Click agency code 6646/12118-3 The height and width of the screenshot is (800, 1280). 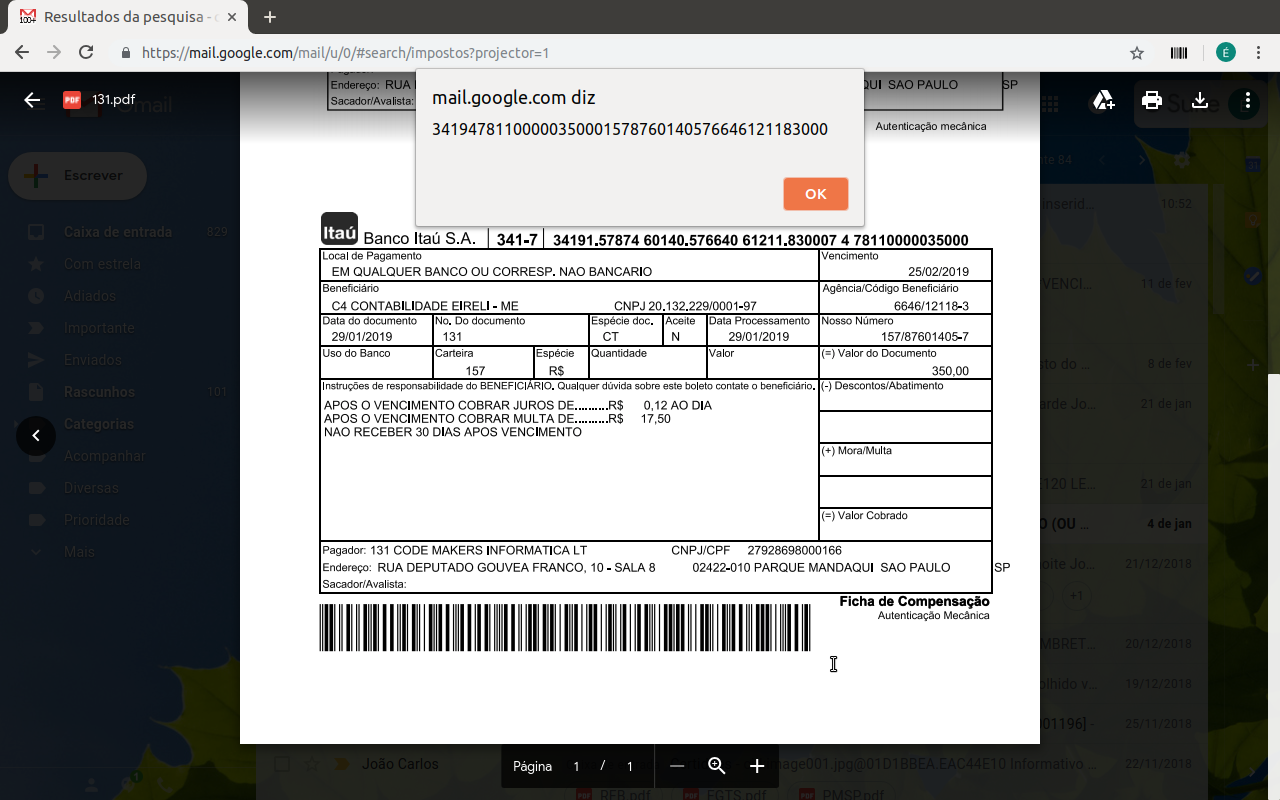click(x=931, y=306)
